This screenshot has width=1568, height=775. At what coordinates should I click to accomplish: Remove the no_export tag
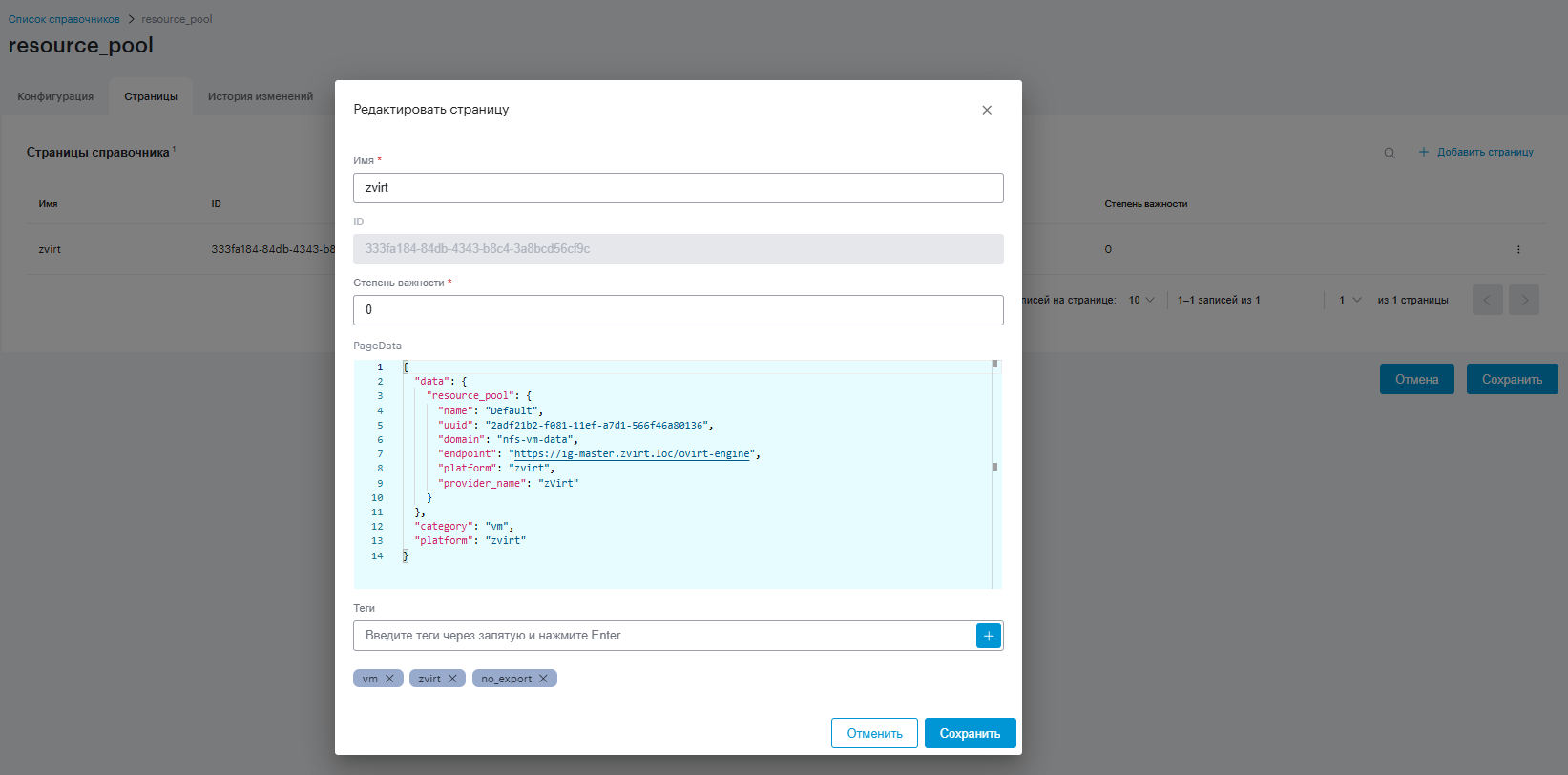click(543, 679)
